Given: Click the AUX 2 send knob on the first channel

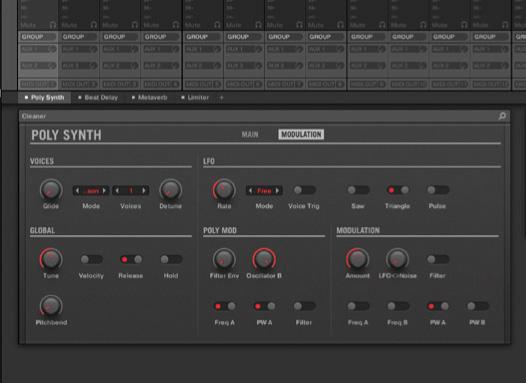Looking at the screenshot, I should pyautogui.click(x=52, y=66).
